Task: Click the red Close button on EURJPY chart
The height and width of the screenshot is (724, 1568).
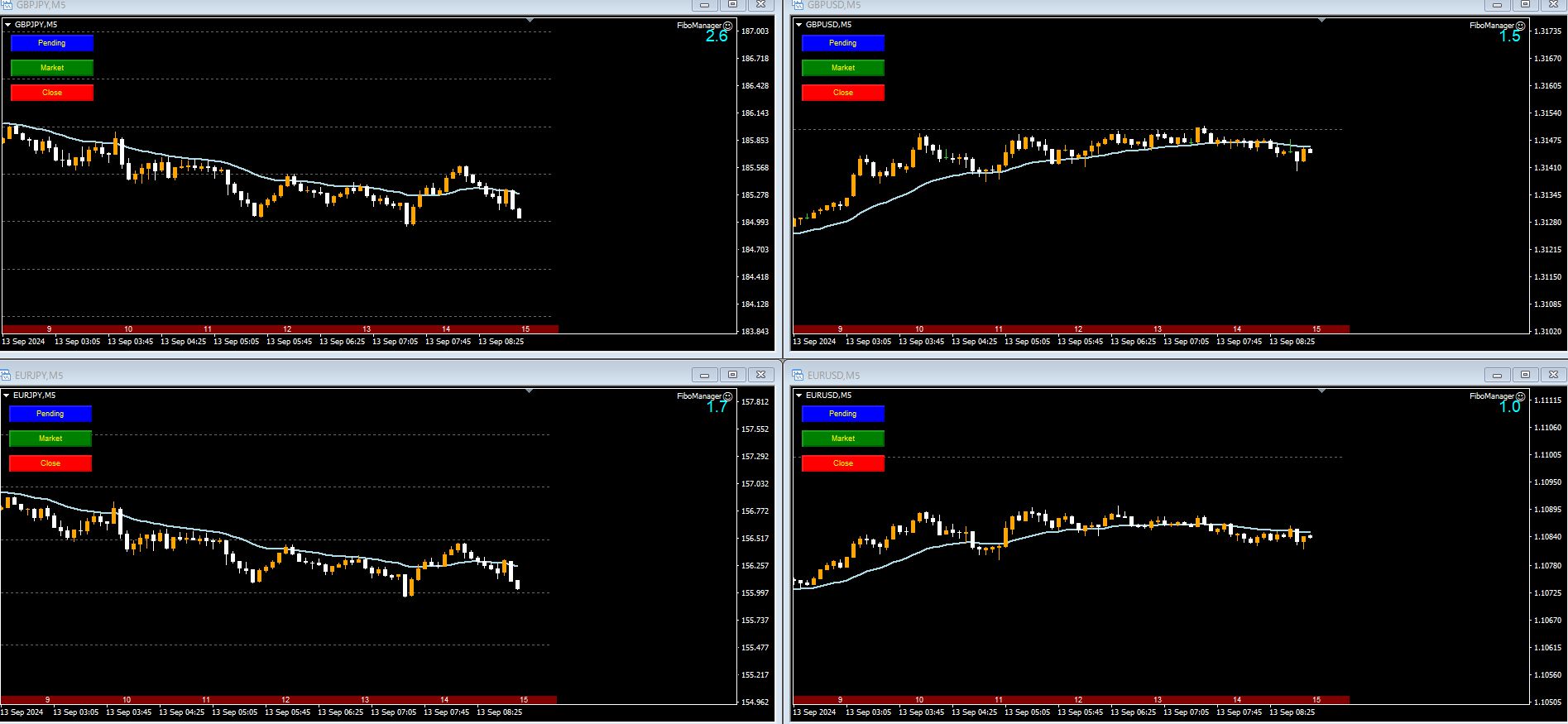Action: (x=50, y=463)
